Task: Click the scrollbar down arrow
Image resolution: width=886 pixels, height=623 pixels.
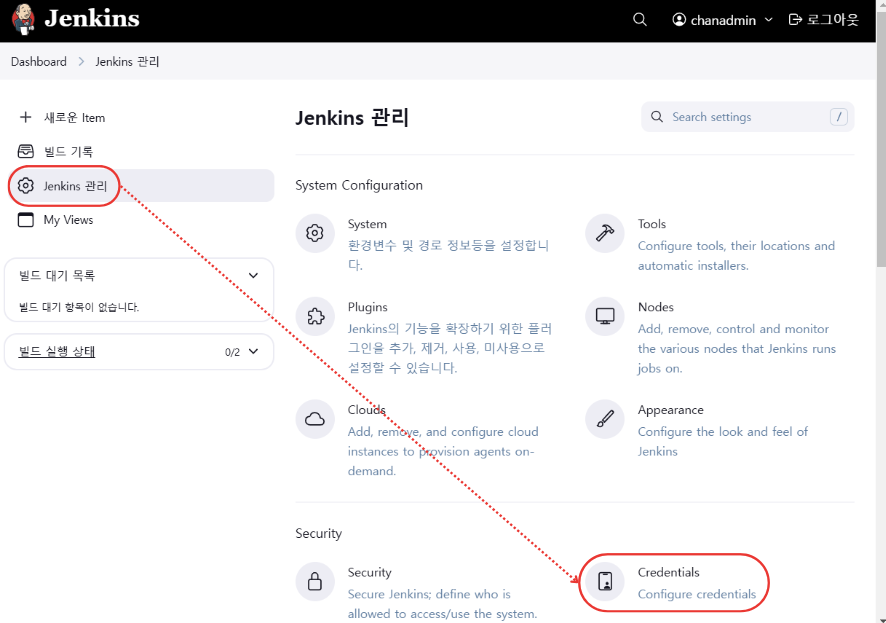Action: (x=881, y=619)
